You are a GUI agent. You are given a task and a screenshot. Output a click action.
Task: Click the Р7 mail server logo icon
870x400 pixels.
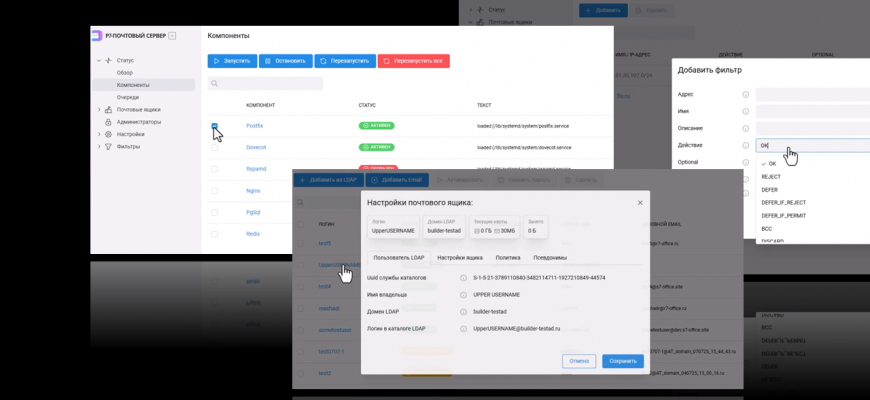click(x=96, y=35)
